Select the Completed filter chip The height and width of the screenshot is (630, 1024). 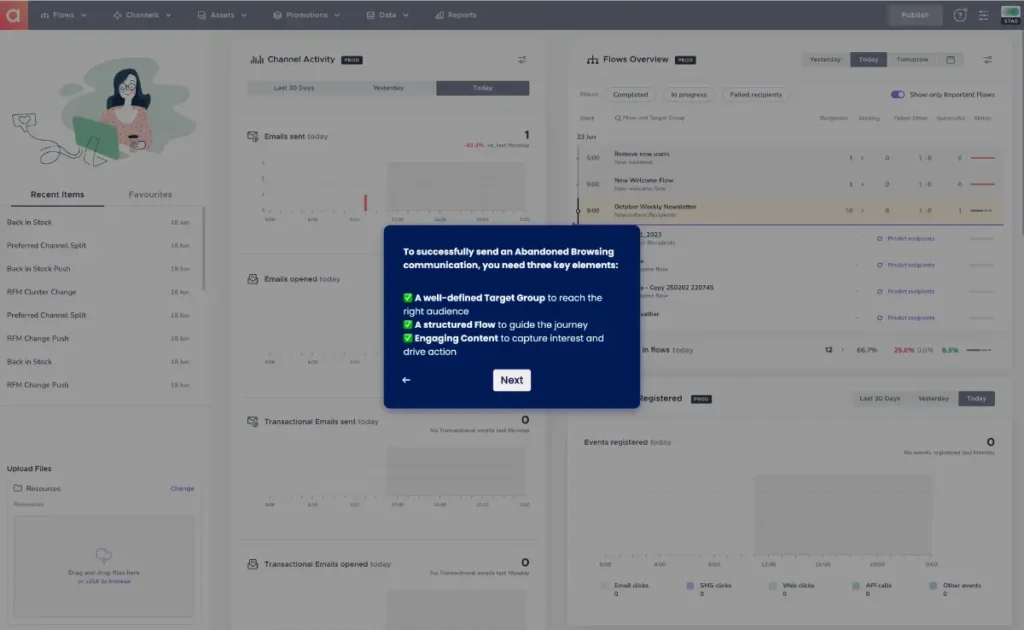click(x=631, y=94)
